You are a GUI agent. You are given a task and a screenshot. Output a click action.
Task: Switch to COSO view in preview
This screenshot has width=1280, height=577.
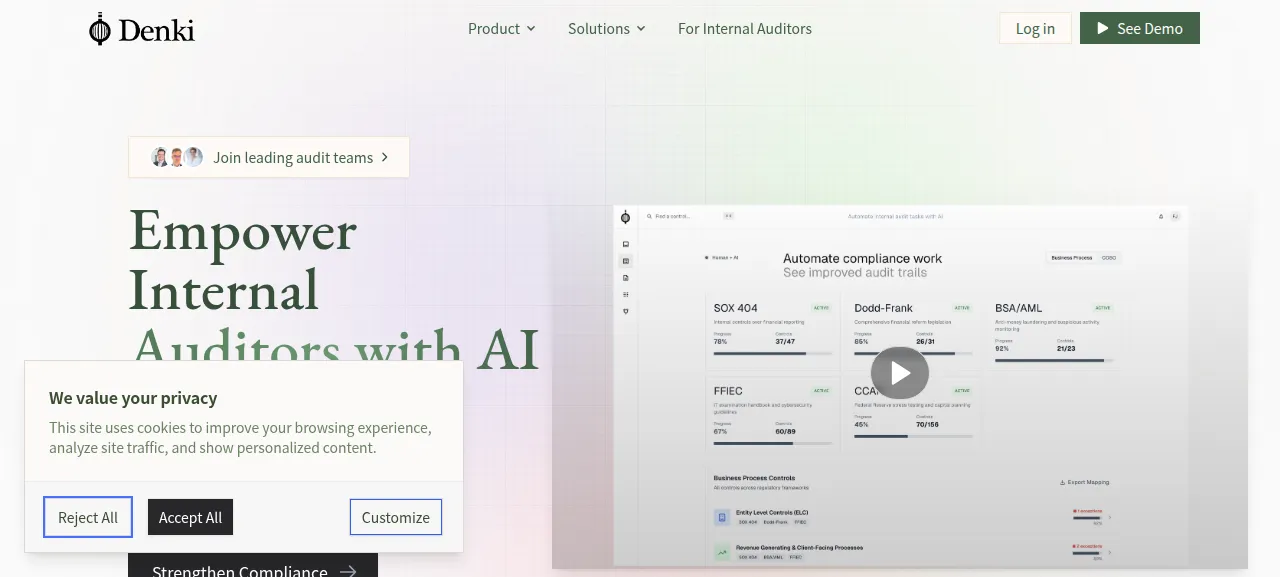coord(1108,257)
